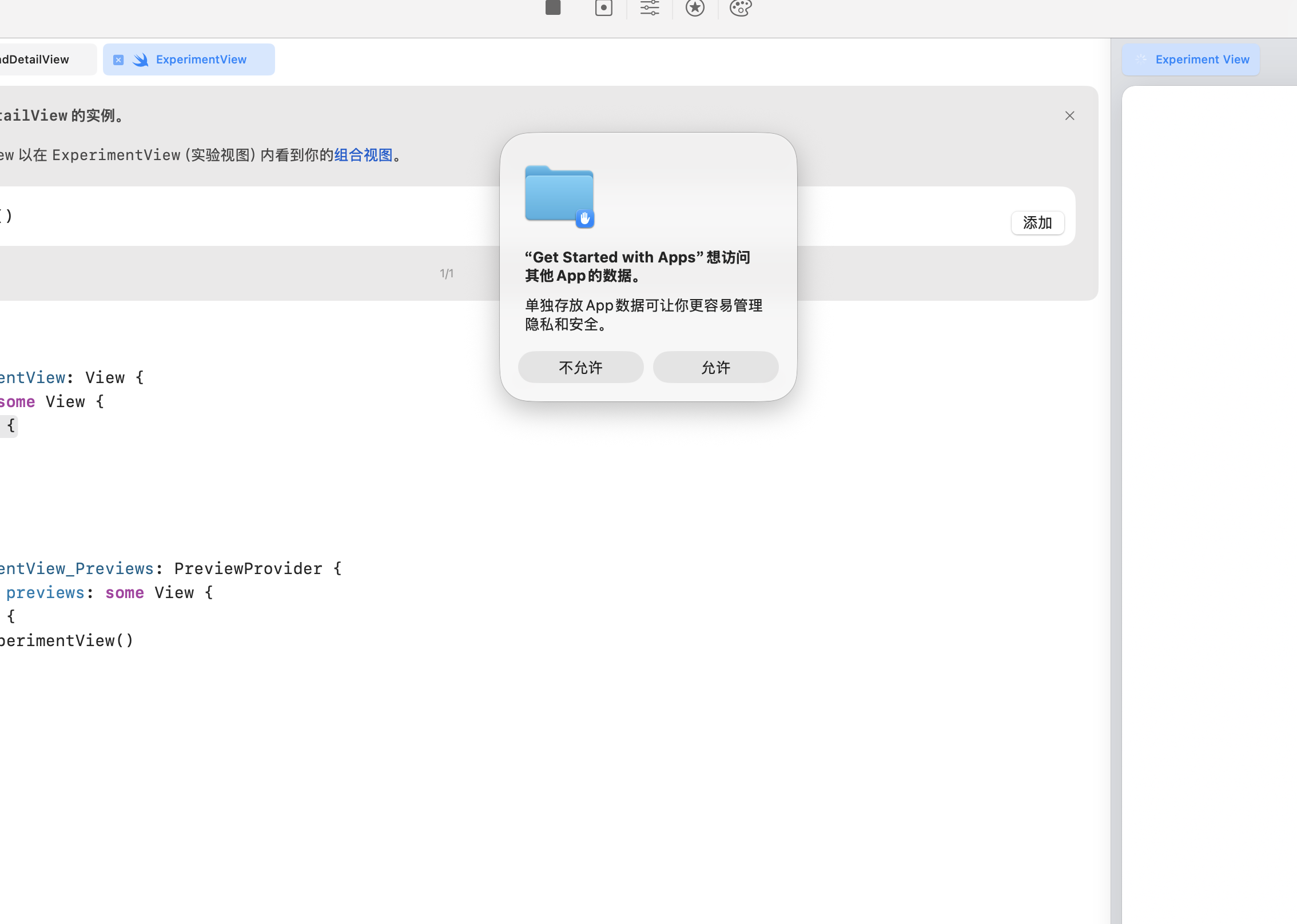The width and height of the screenshot is (1297, 924).
Task: Click the circled star icon in toolbar
Action: tap(695, 8)
